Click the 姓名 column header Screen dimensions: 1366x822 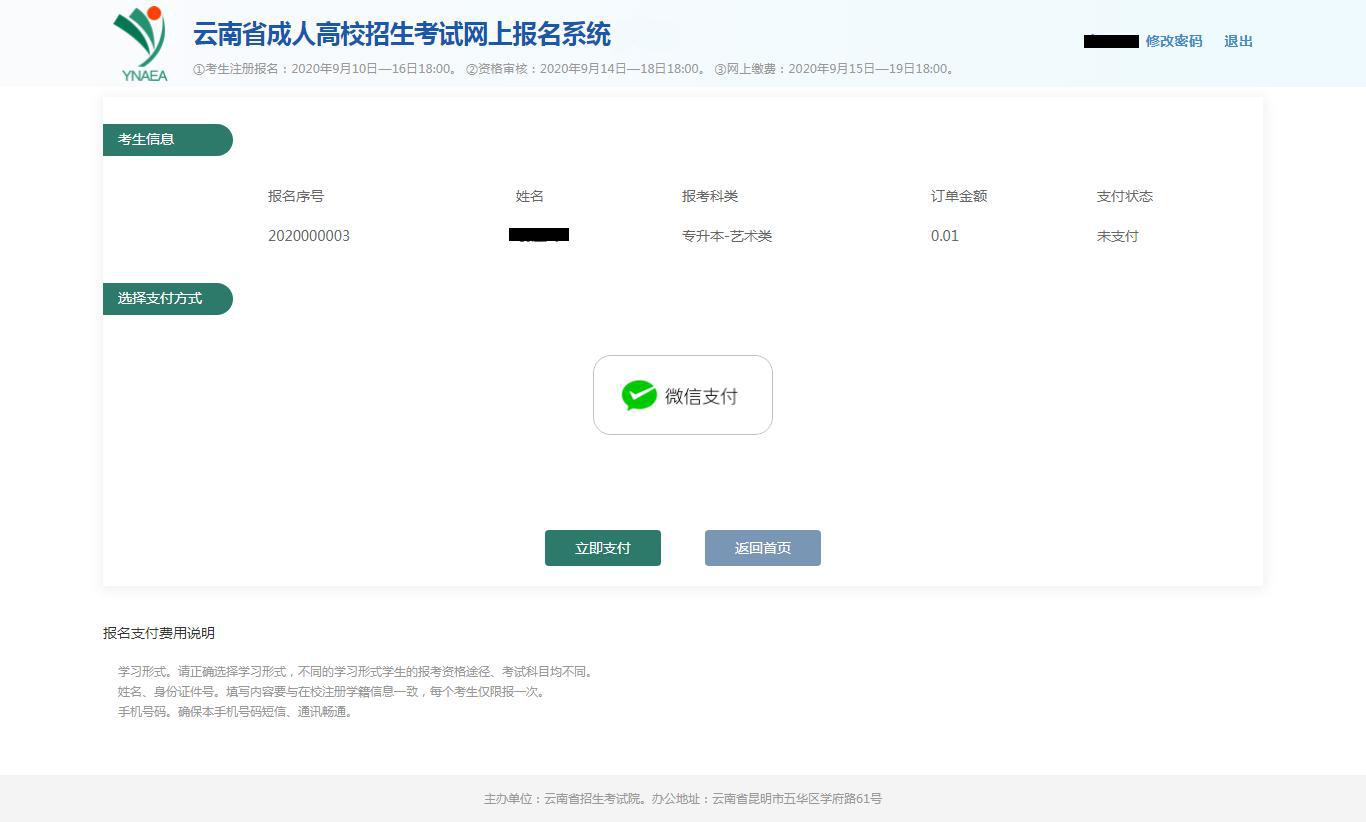[529, 196]
